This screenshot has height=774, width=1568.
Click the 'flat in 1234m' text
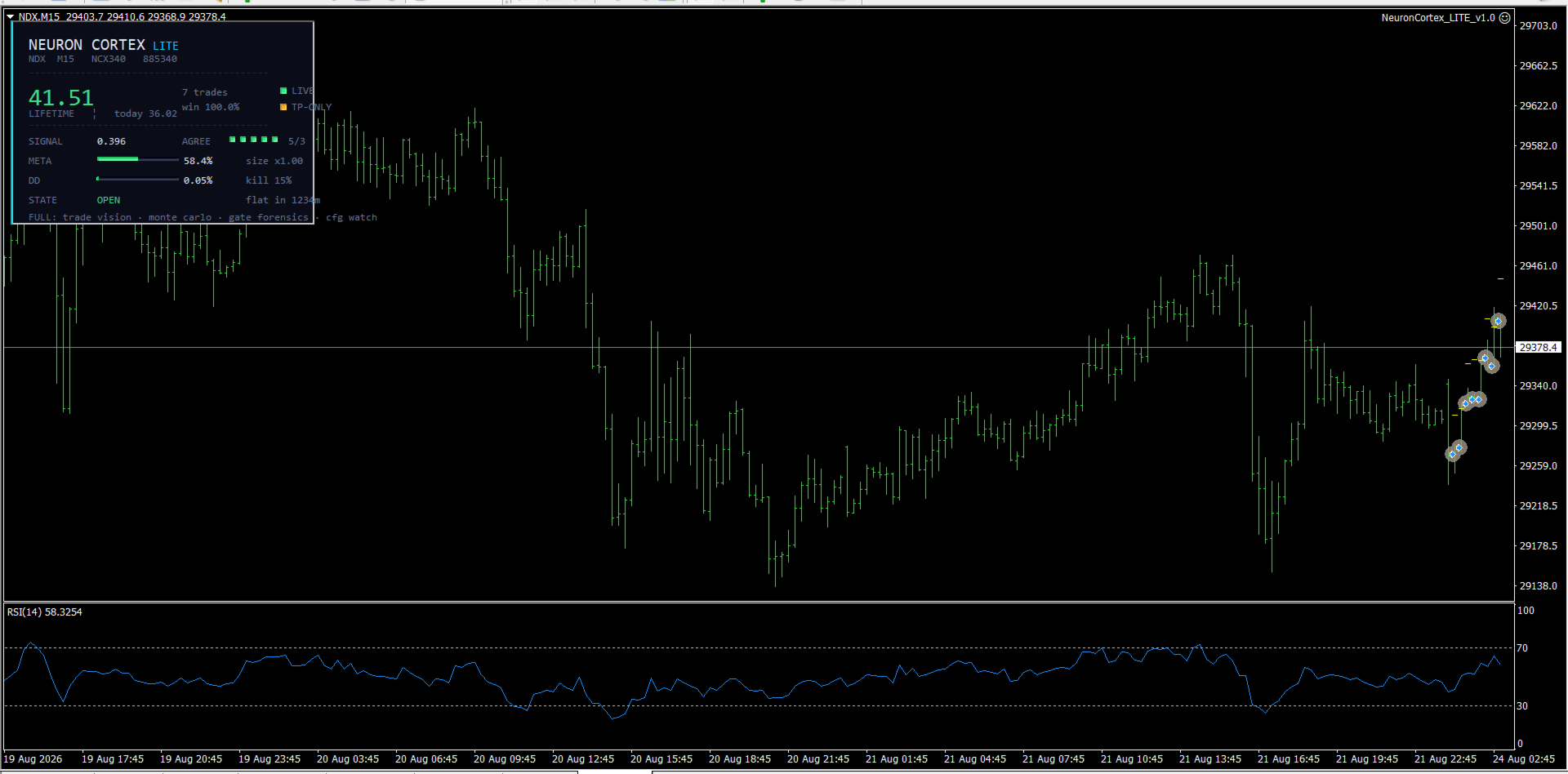(x=283, y=200)
